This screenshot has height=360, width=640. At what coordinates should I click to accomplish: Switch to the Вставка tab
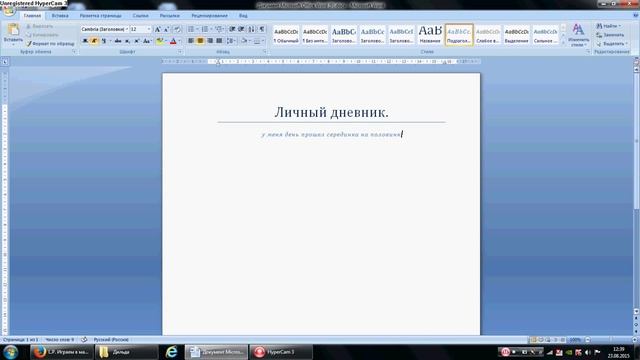[x=60, y=16]
